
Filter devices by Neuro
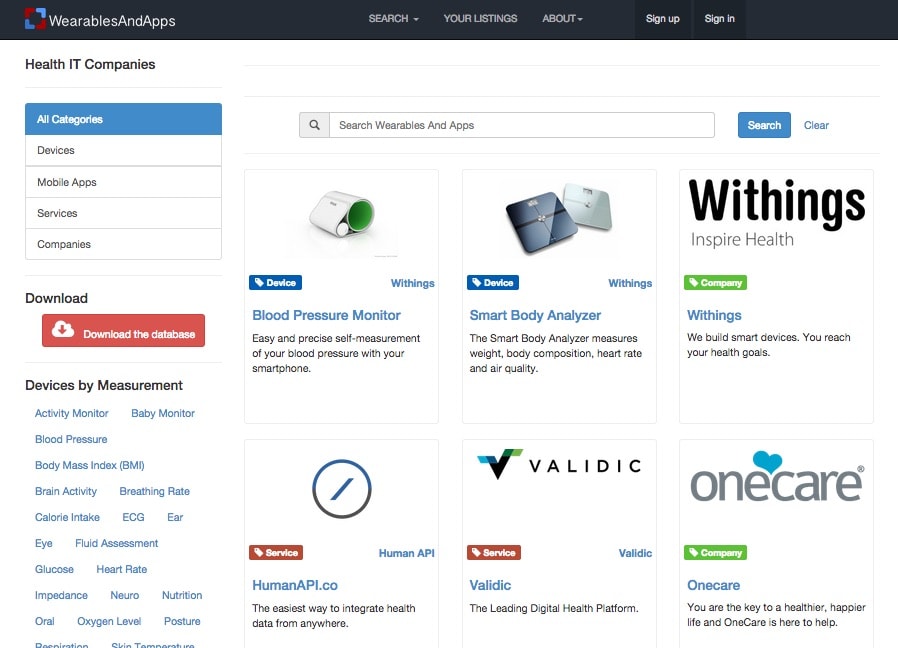(x=125, y=595)
